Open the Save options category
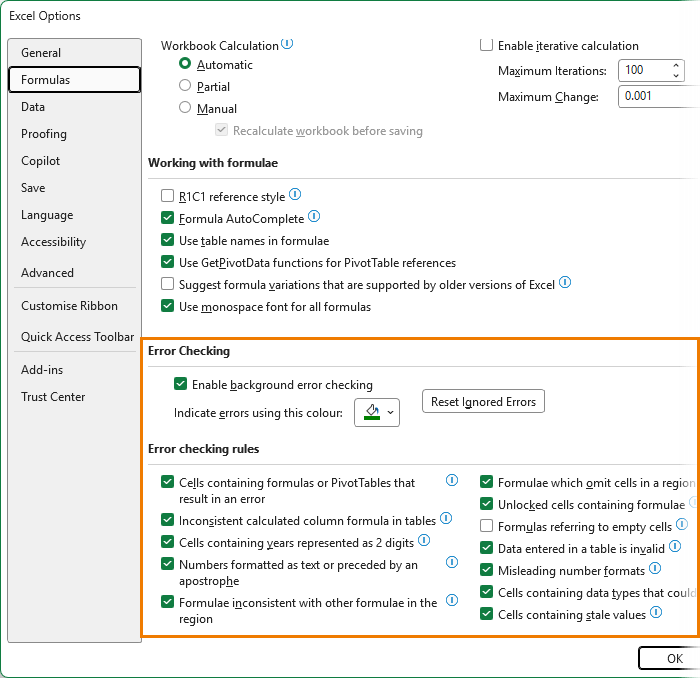Viewport: 700px width, 678px height. tap(75, 188)
